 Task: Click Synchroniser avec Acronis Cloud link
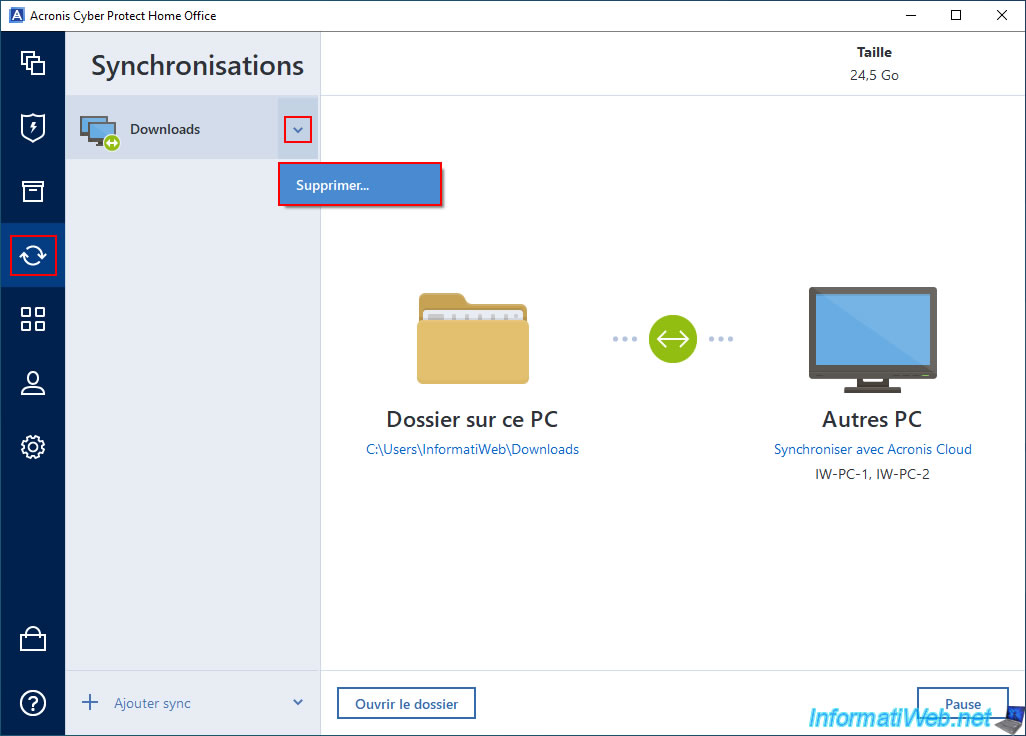(872, 450)
